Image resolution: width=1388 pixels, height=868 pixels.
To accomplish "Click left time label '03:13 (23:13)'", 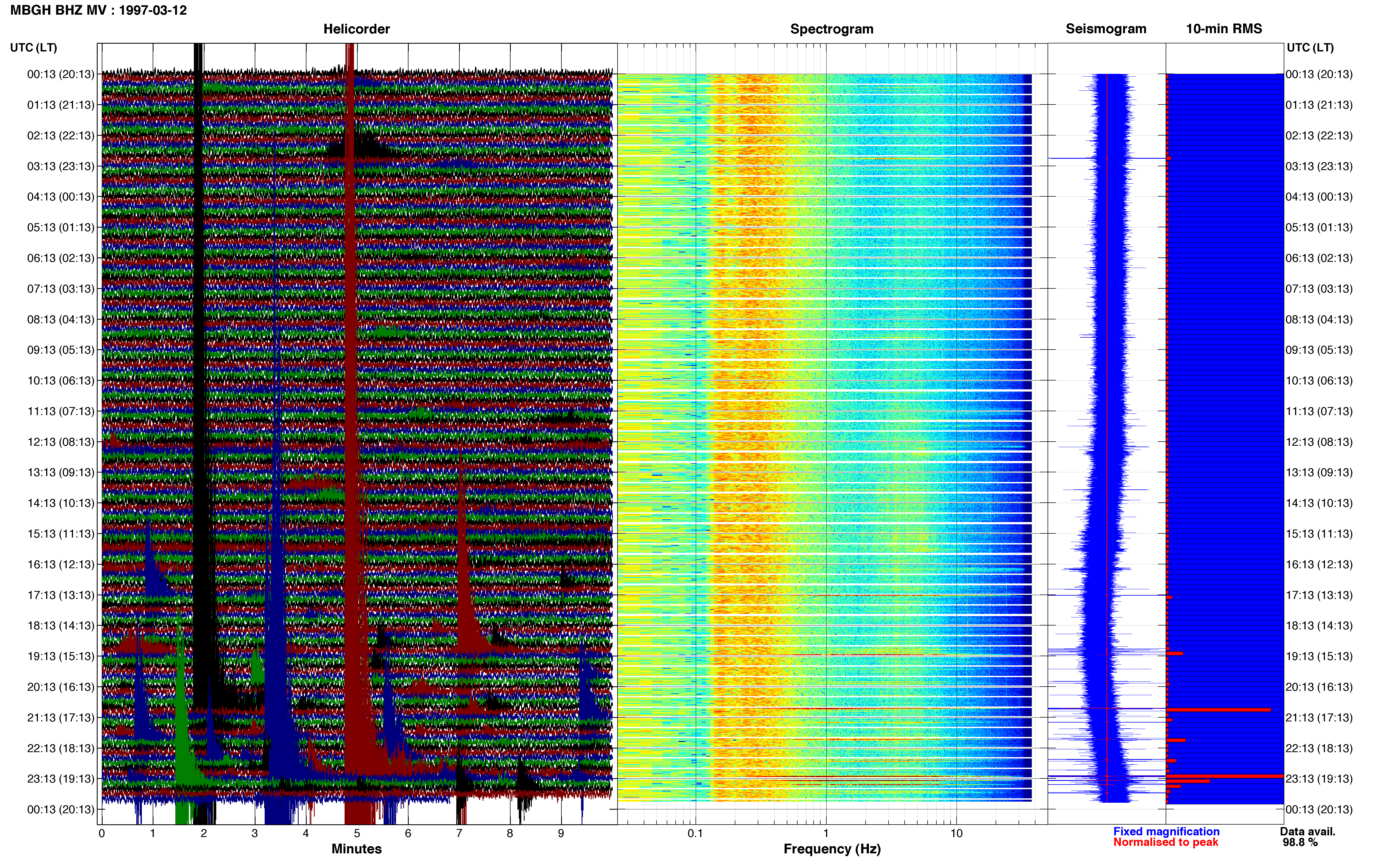I will point(61,166).
